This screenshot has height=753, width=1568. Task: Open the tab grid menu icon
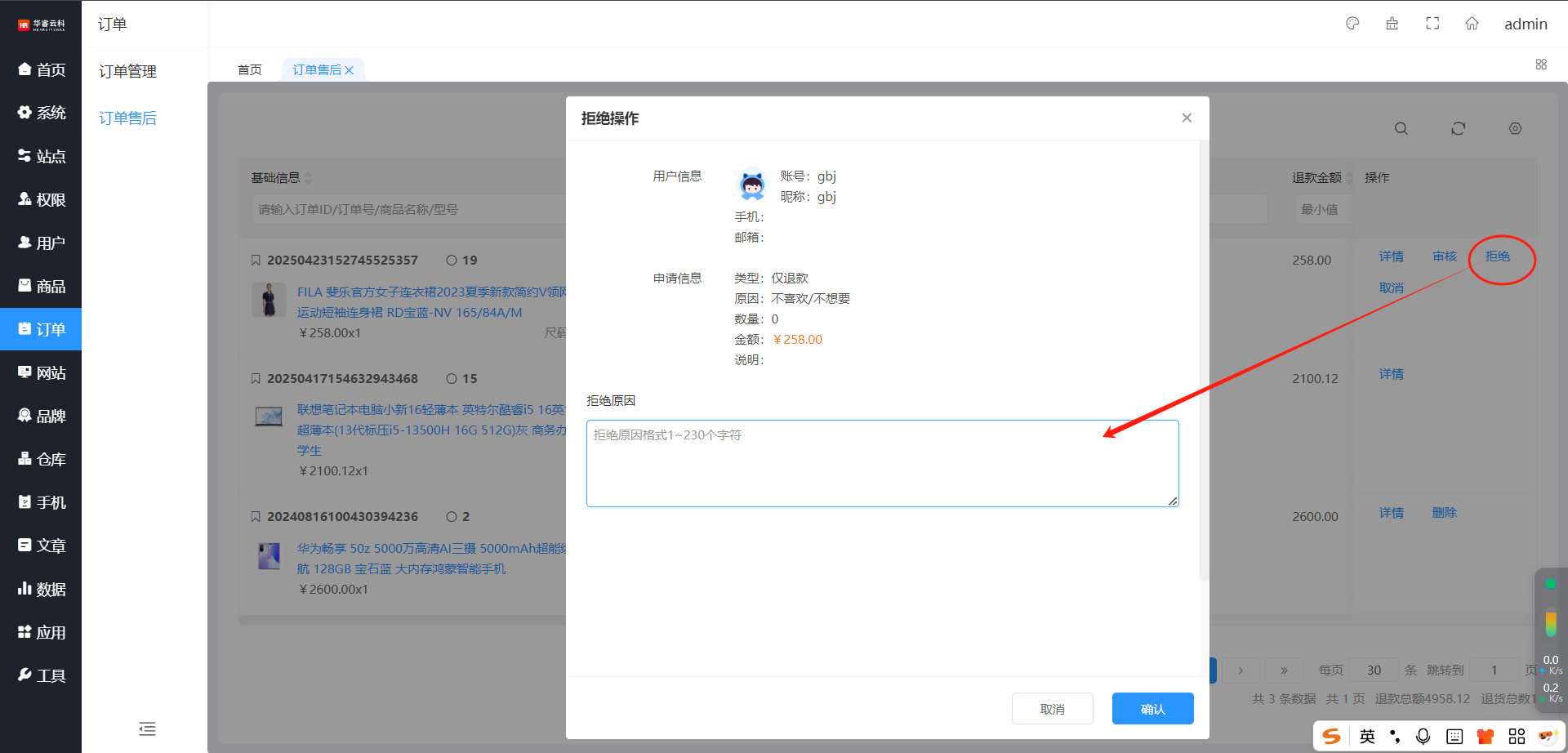1541,65
